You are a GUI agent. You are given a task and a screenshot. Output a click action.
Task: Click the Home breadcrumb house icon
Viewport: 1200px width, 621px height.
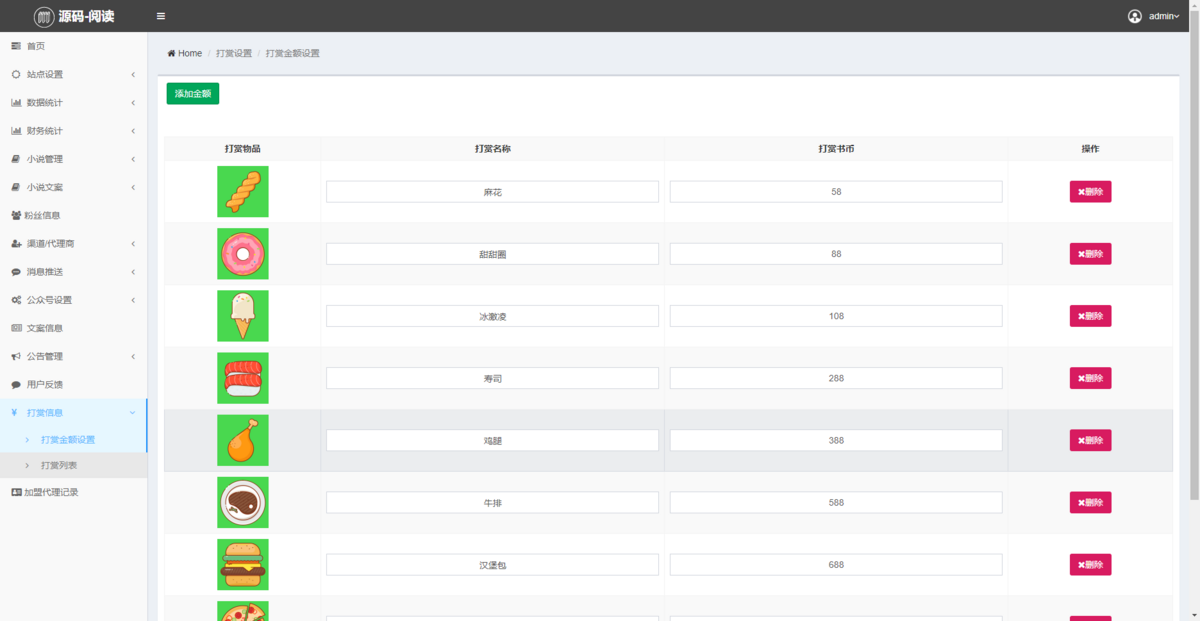(171, 53)
